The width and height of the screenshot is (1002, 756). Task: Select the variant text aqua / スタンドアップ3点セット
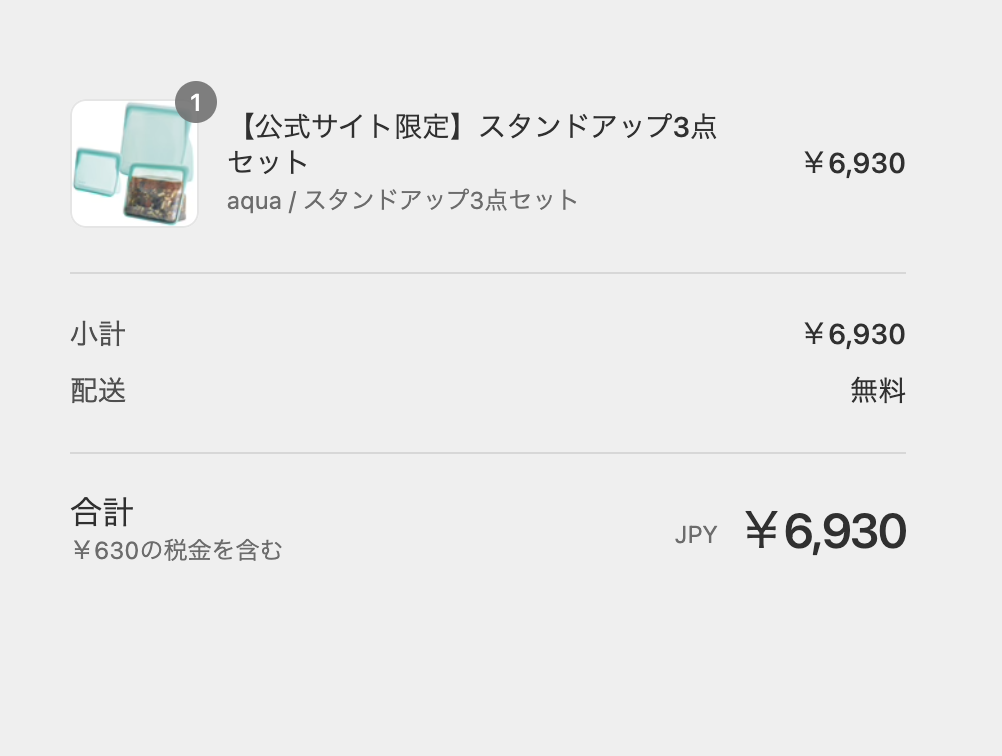[x=403, y=200]
